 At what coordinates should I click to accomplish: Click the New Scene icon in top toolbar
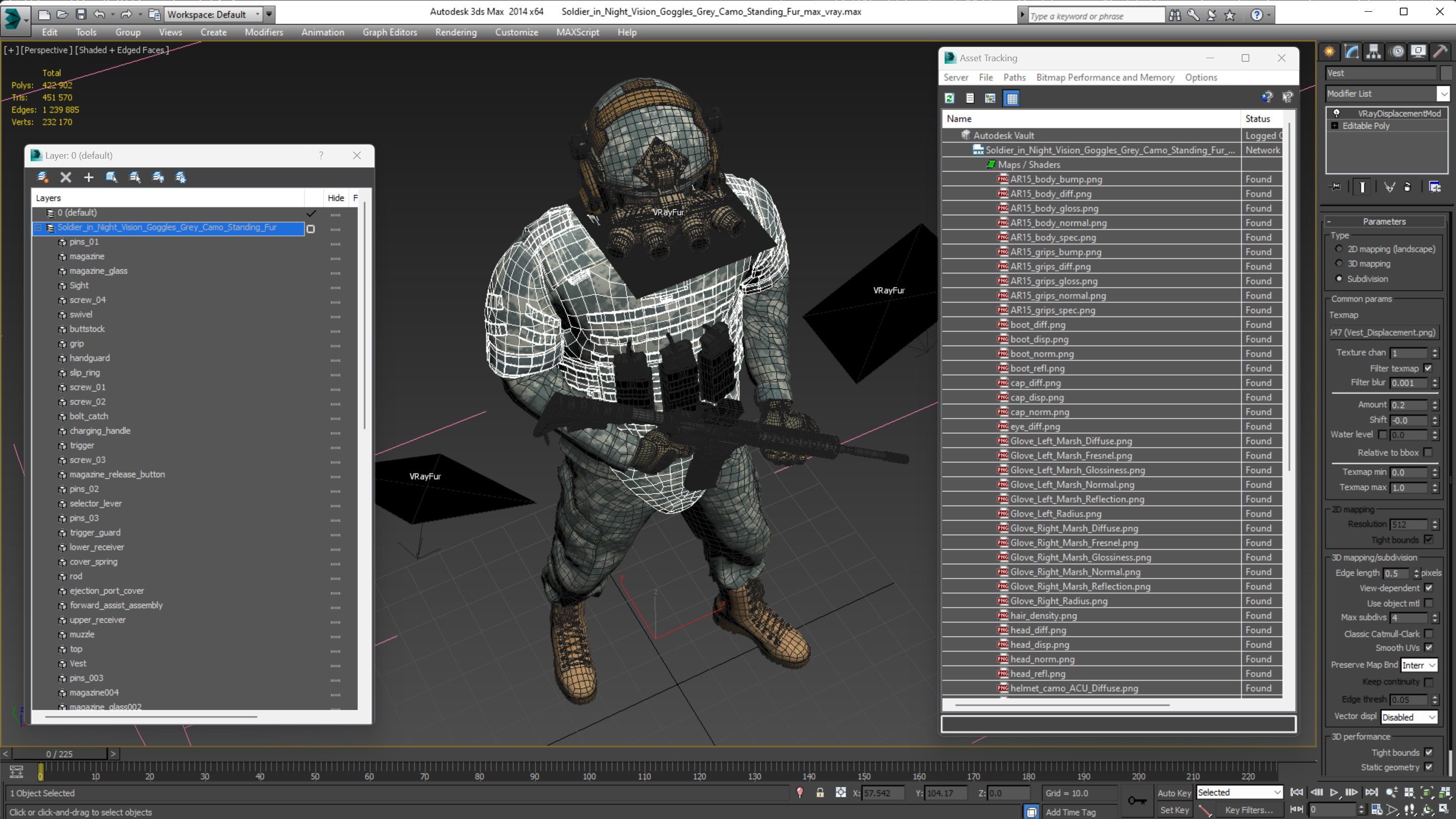[43, 14]
